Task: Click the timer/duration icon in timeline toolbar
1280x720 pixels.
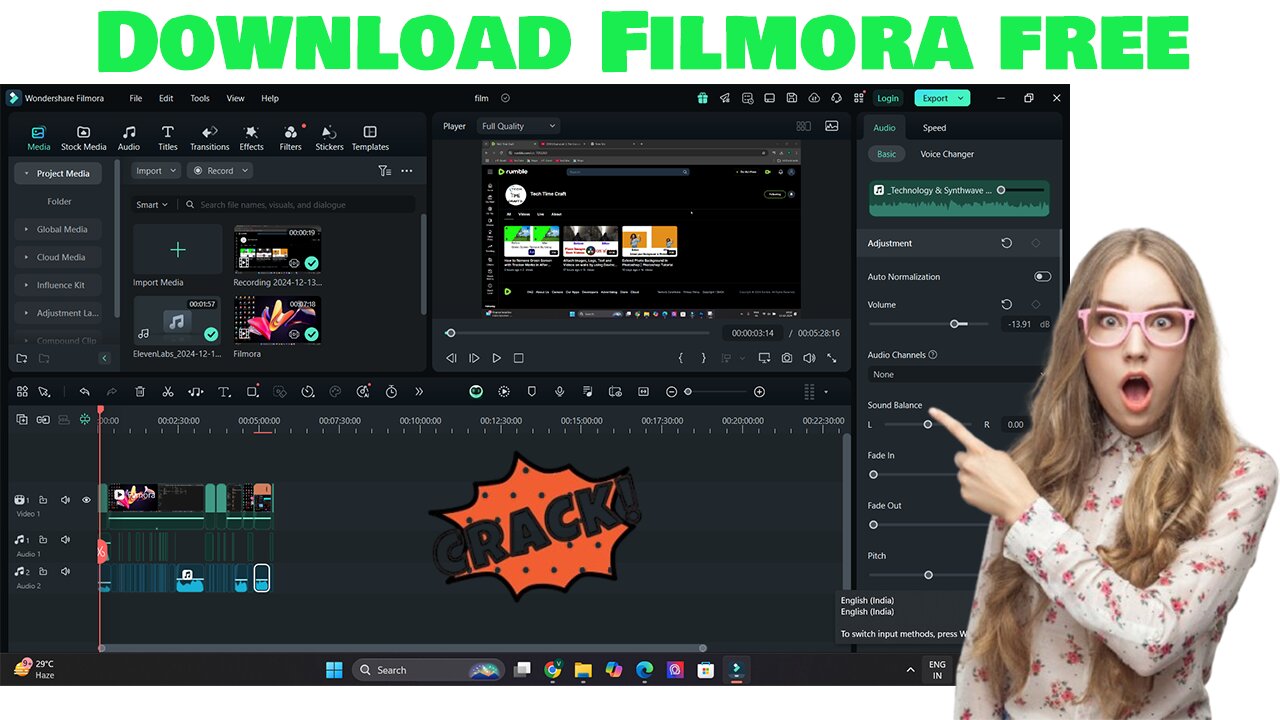Action: pos(391,392)
